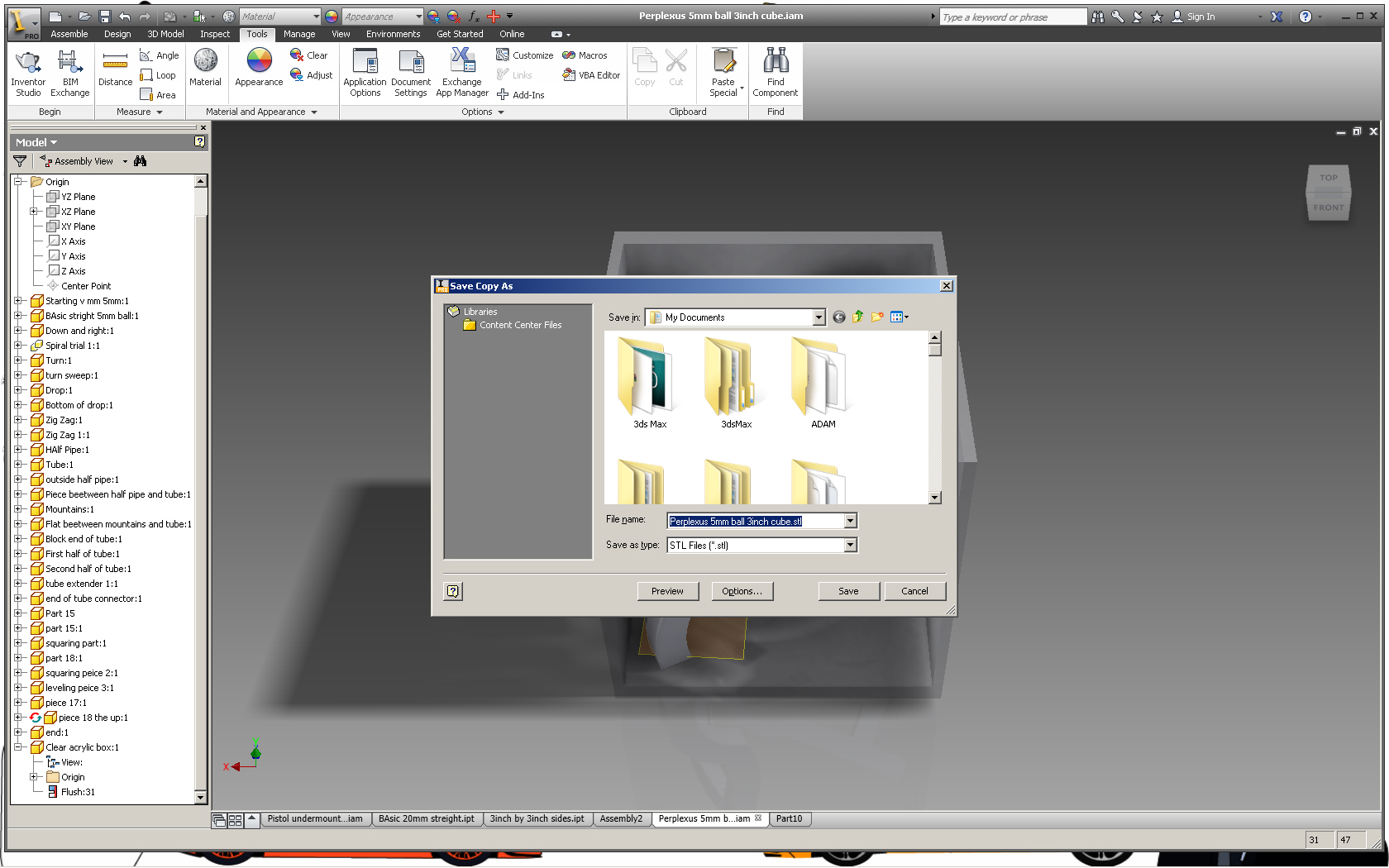Screen dimensions: 1389x868
Task: Switch to the Design ribbon tab
Action: 117,34
